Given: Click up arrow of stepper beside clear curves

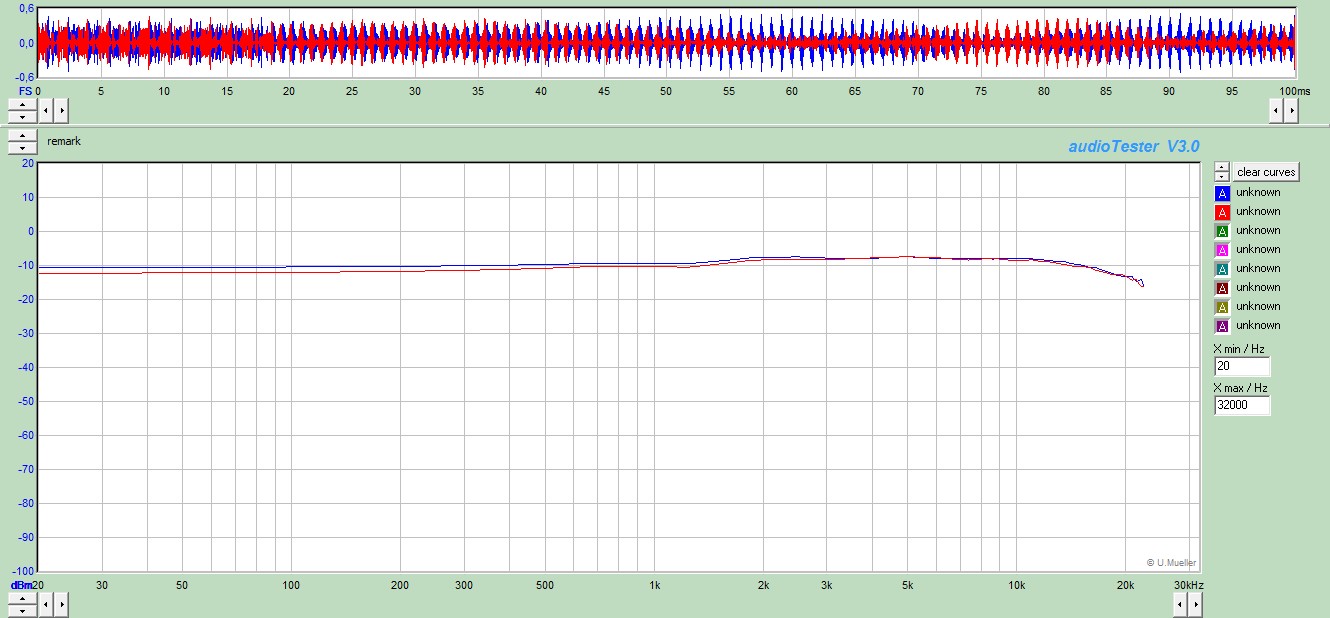Looking at the screenshot, I should tap(1222, 167).
